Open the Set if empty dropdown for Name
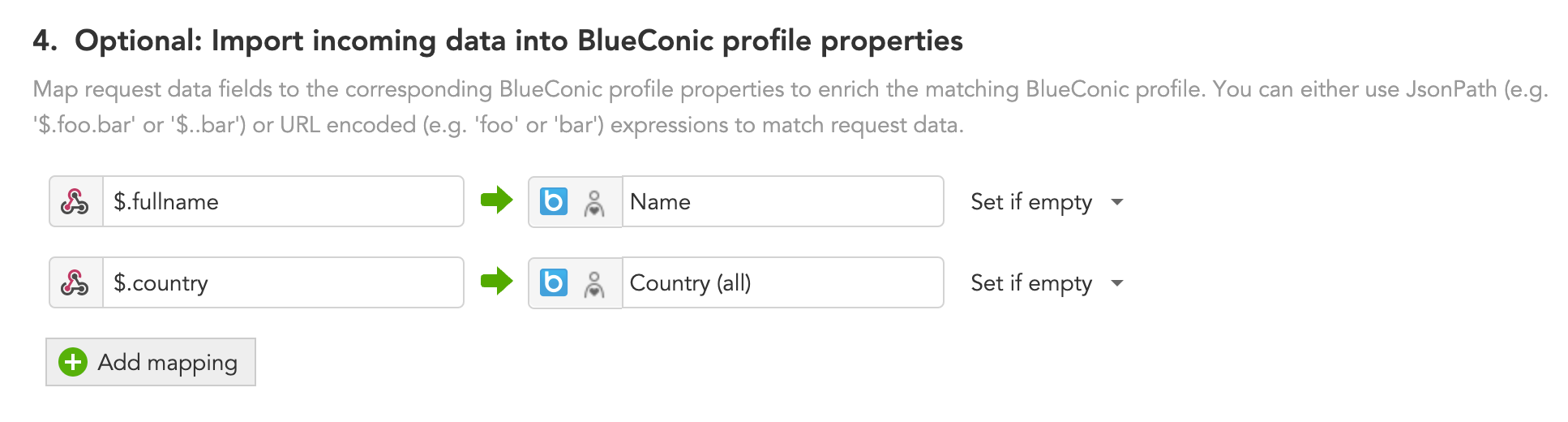 point(1047,201)
